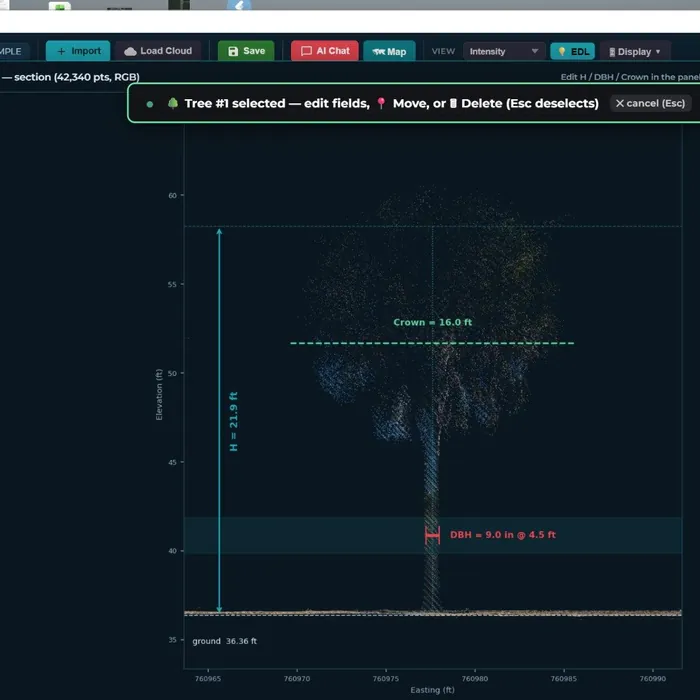The width and height of the screenshot is (700, 700).
Task: Click the 'section (42,340 pts, RGB)' title
Action: coord(76,77)
